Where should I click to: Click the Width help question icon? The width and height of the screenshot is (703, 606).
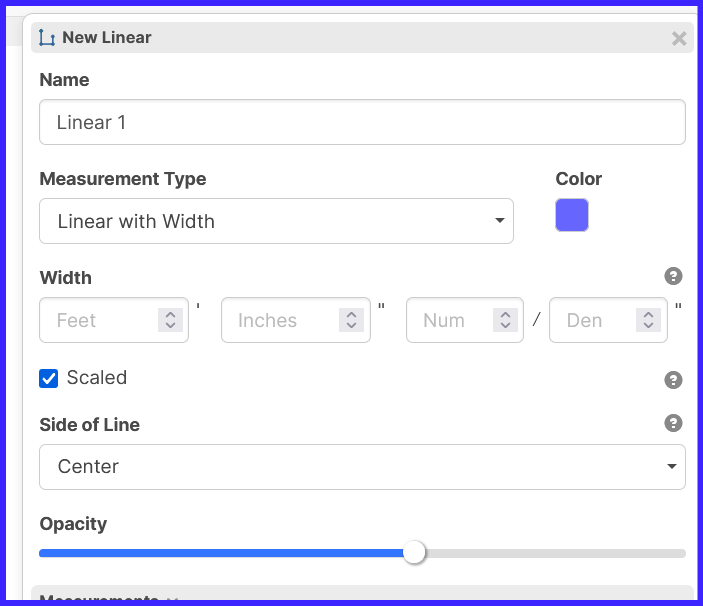coord(673,276)
